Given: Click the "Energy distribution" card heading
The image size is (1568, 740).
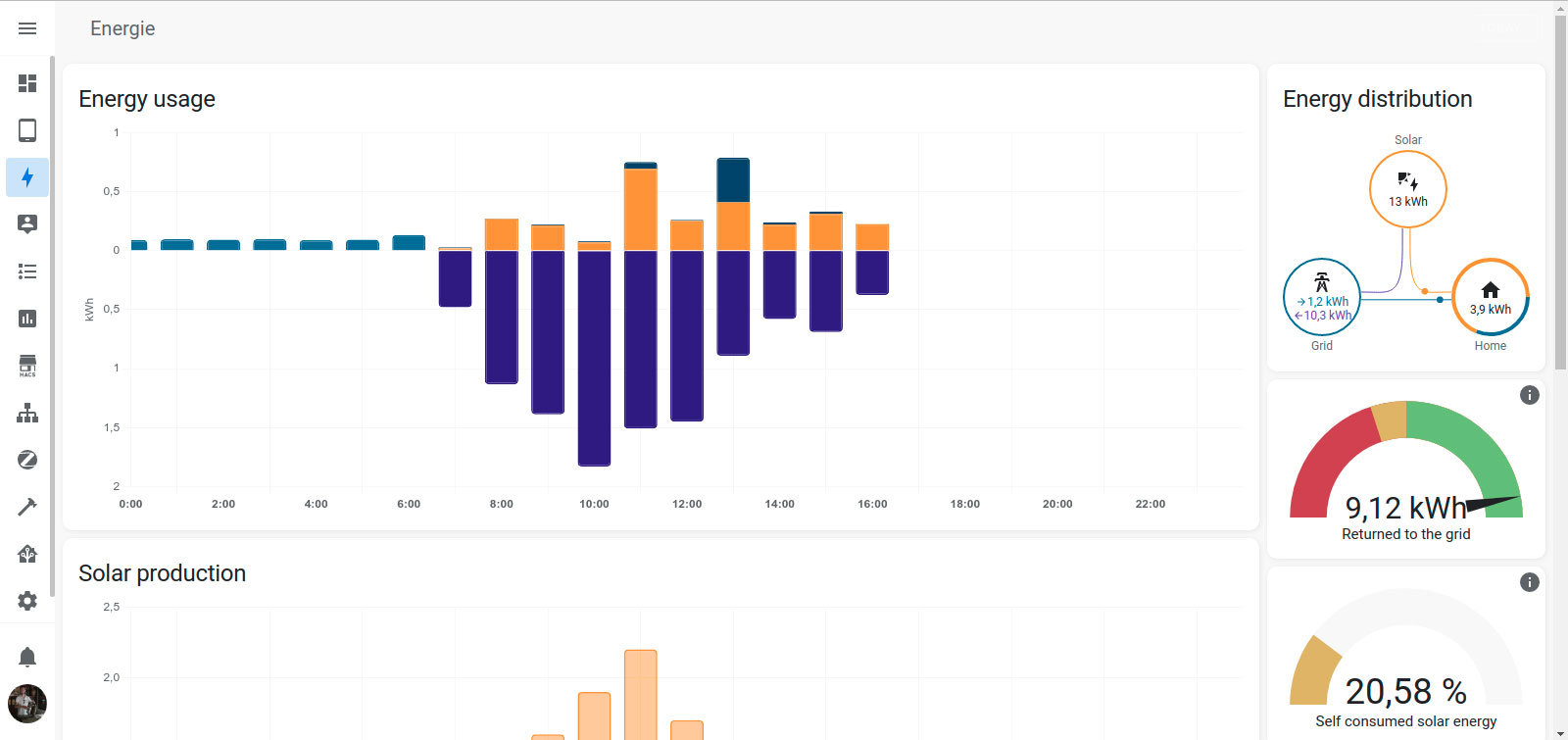Looking at the screenshot, I should tap(1378, 99).
